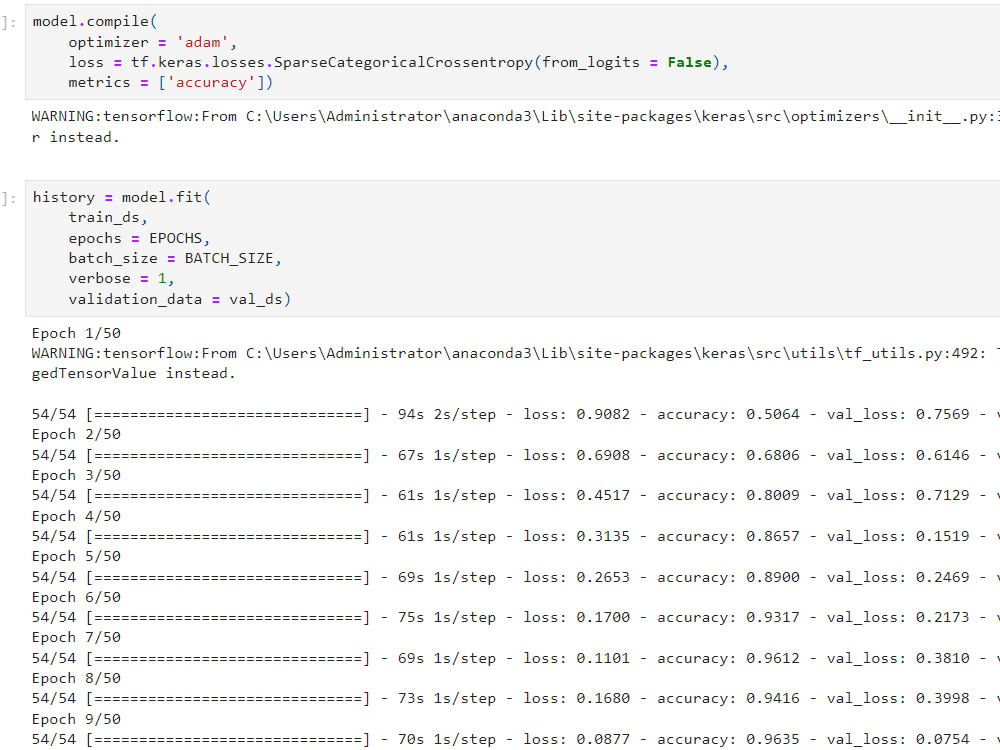This screenshot has height=750, width=1000.
Task: Click the val_loss: 0.6146 value
Action: [x=898, y=455]
